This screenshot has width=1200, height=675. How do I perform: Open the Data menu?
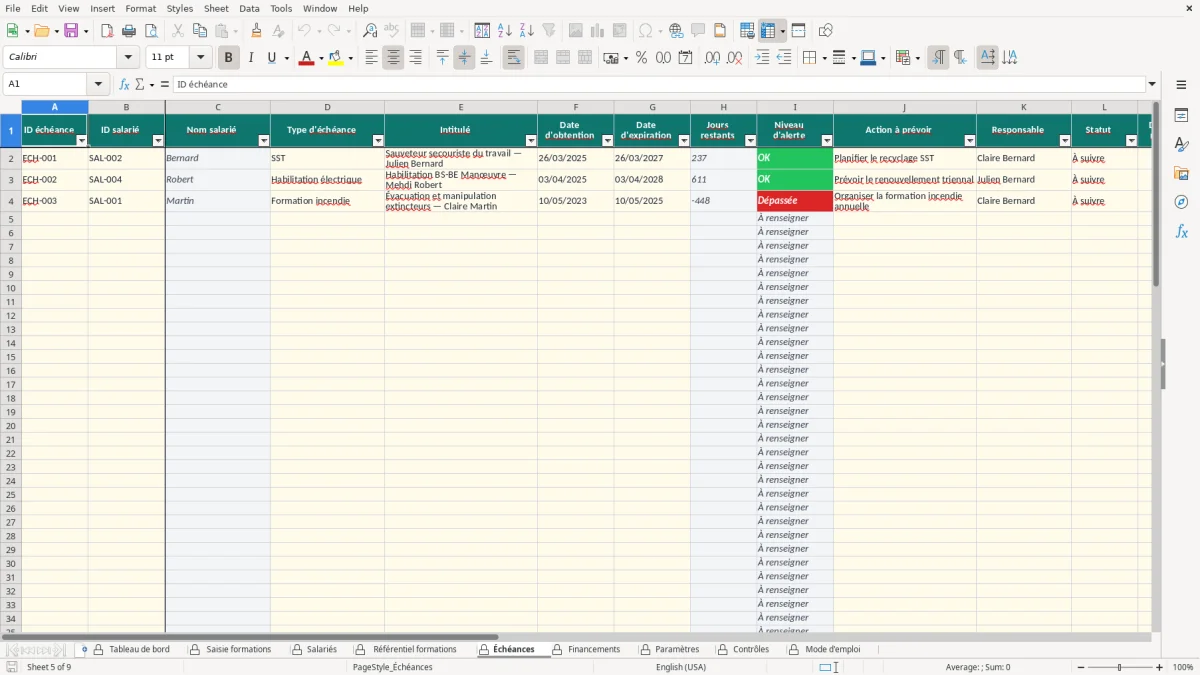tap(249, 8)
